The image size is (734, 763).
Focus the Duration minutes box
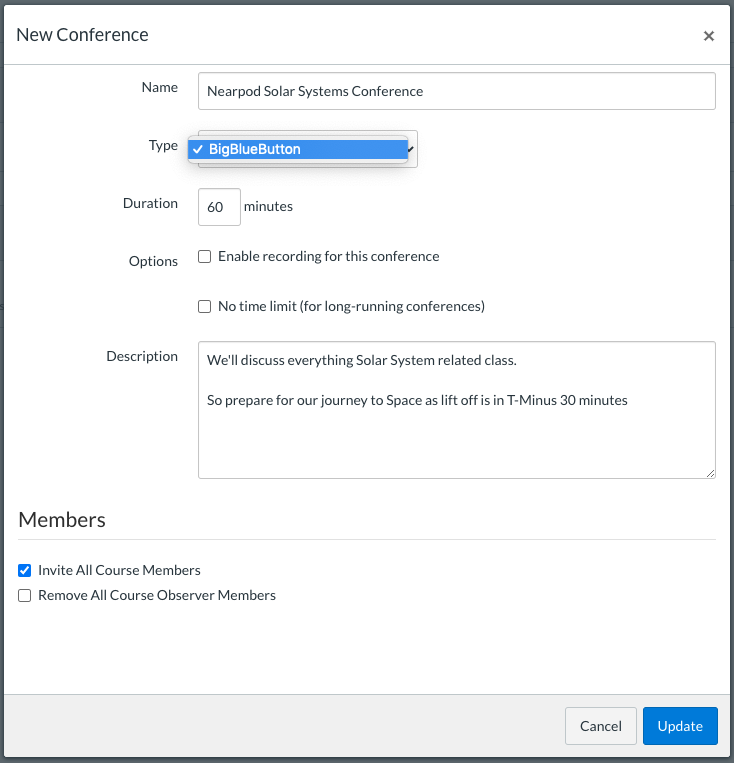point(219,207)
